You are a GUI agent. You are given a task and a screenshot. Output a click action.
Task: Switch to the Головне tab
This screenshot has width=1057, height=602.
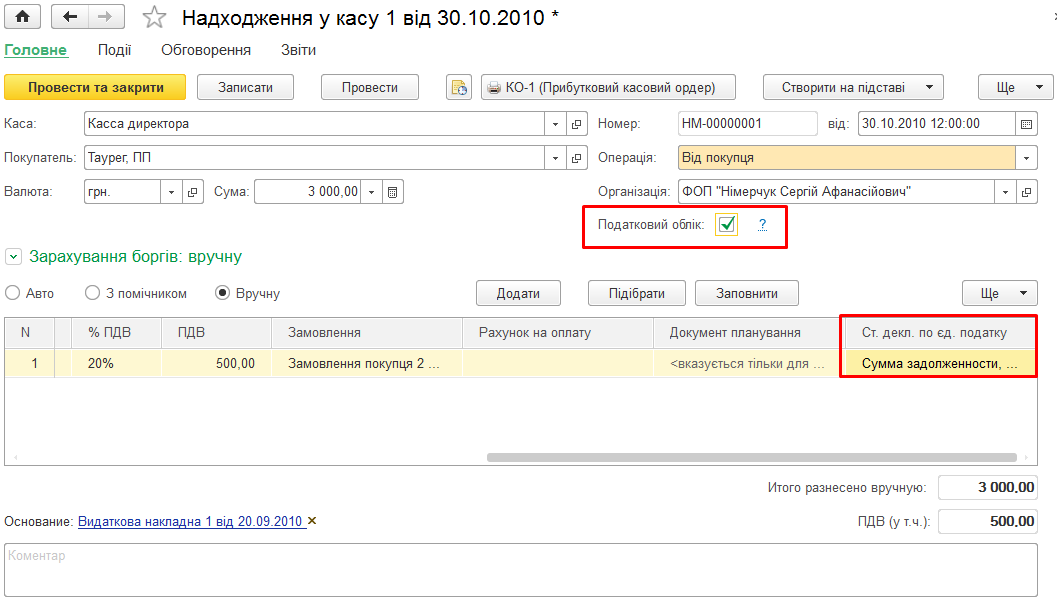(x=36, y=50)
